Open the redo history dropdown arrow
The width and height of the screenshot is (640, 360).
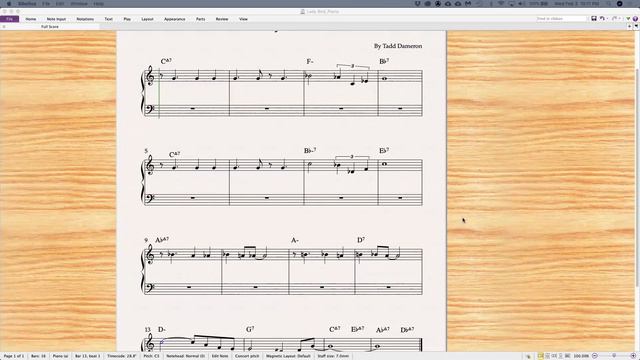click(x=619, y=19)
